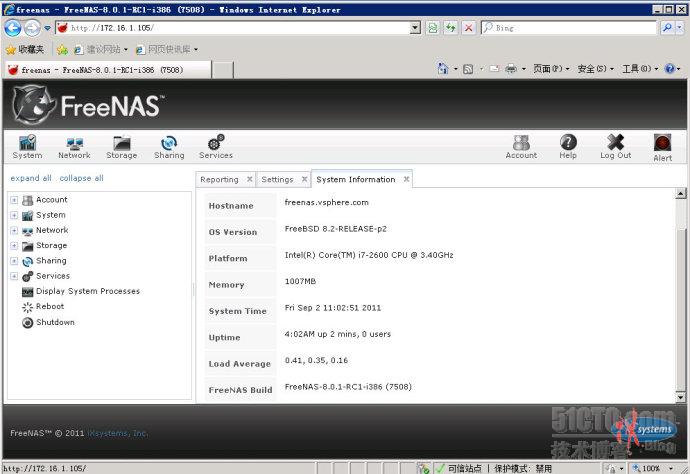This screenshot has width=690, height=474.
Task: Open a new browser tab button
Action: coord(222,70)
